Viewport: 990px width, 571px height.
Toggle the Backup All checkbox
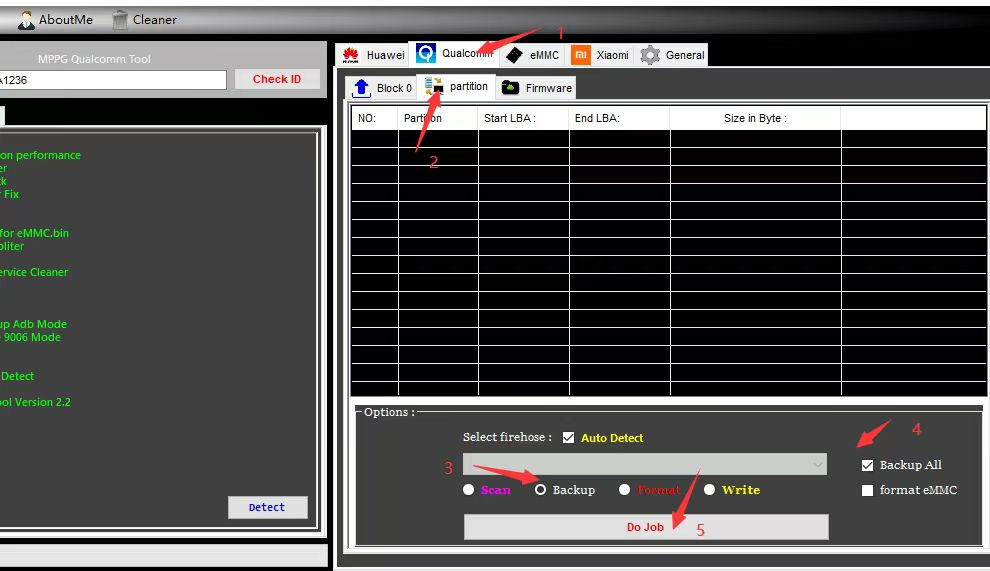pos(867,465)
